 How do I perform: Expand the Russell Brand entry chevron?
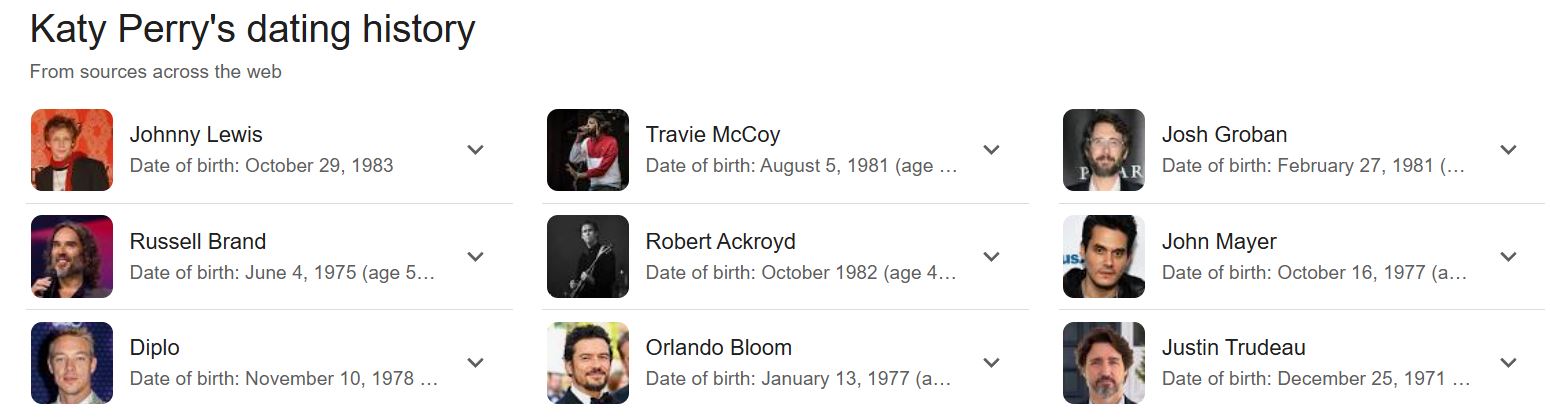coord(475,257)
